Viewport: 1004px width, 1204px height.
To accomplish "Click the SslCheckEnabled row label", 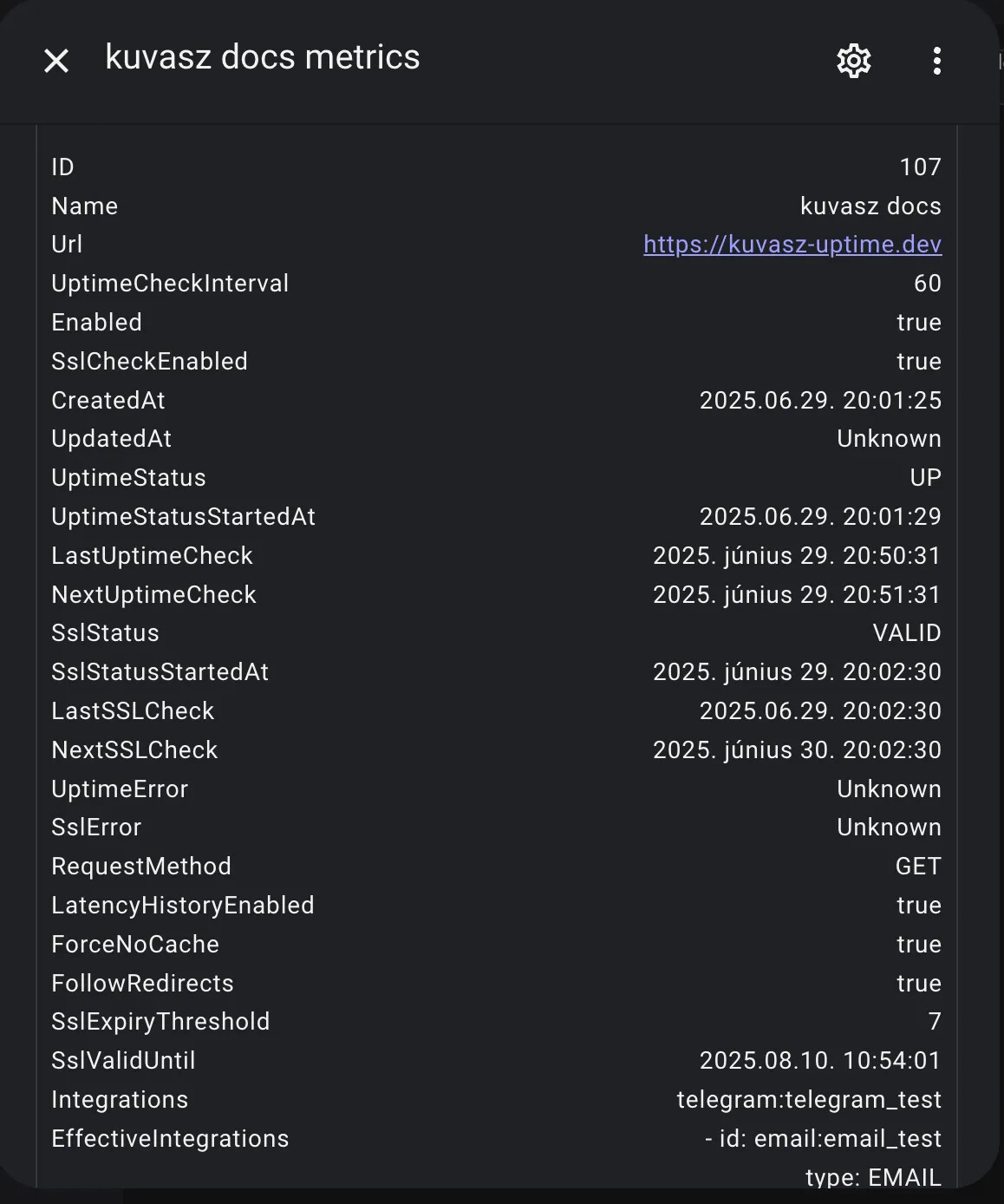I will pos(149,361).
